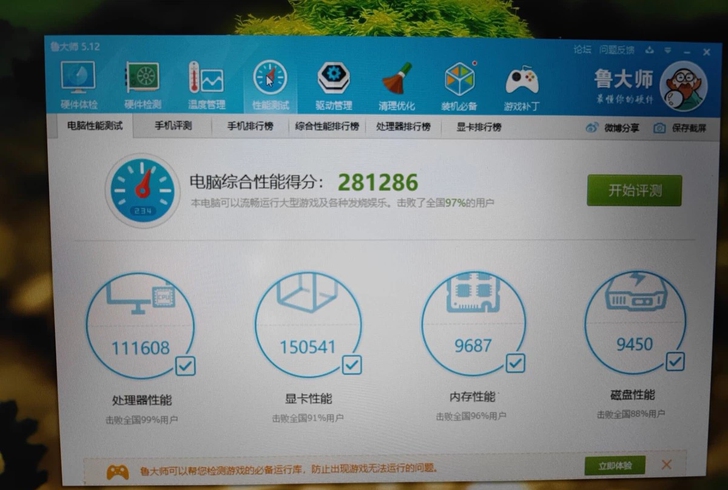Viewport: 728px width, 490px height.
Task: Open the 手机排行榜 tab
Action: 250,126
